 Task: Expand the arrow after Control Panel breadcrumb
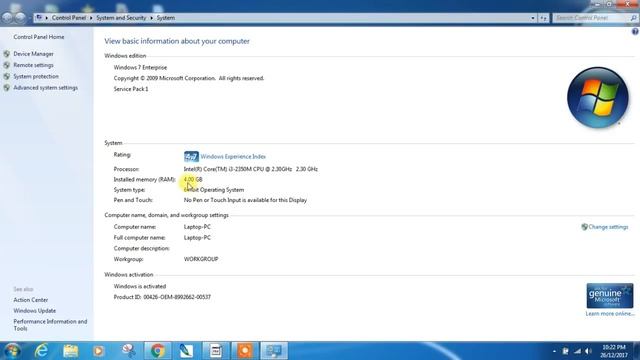(x=91, y=18)
